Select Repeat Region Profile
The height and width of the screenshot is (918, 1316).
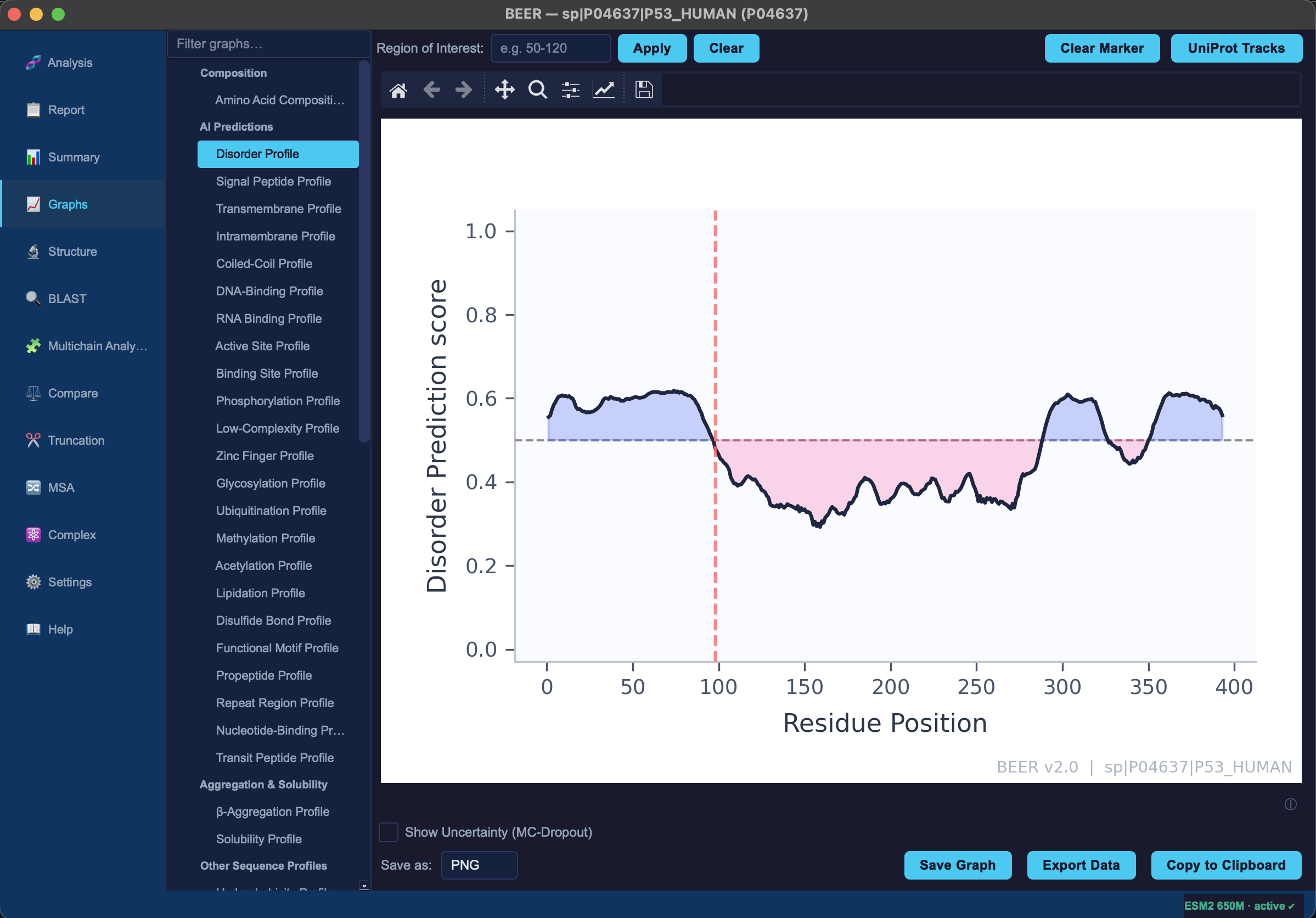[x=278, y=703]
